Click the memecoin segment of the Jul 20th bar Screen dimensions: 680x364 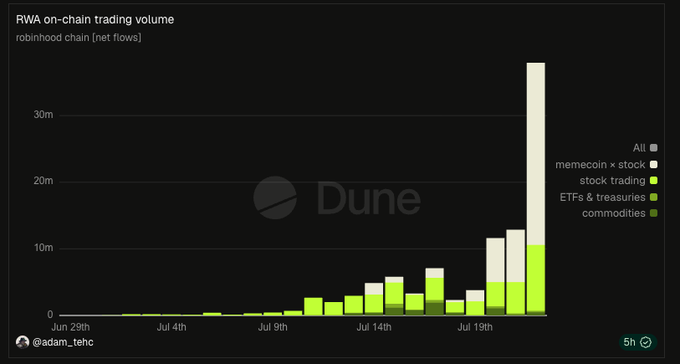coord(495,260)
